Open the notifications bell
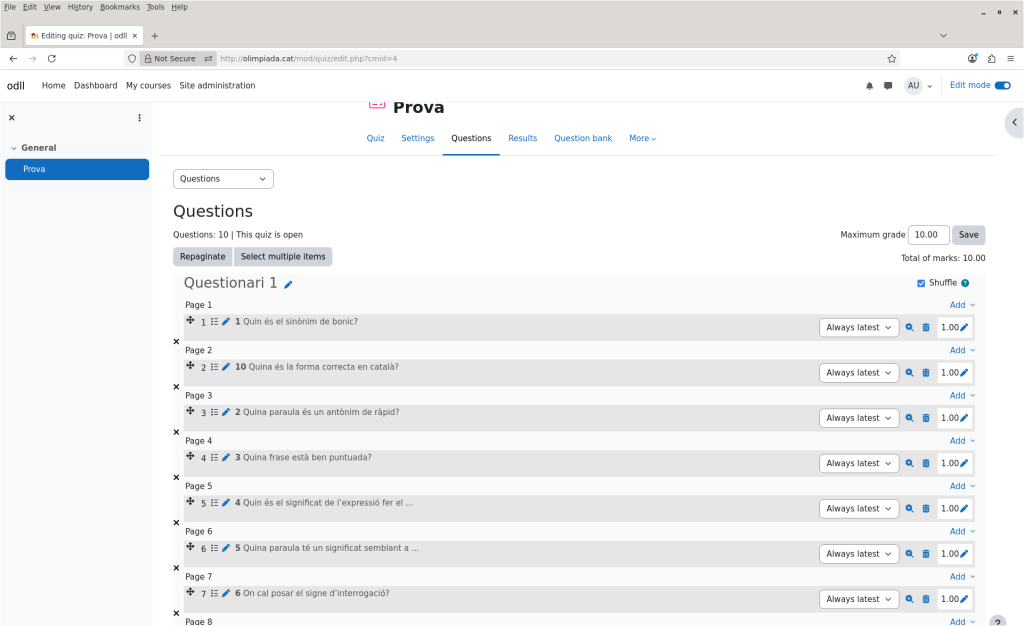1024x626 pixels. point(869,86)
